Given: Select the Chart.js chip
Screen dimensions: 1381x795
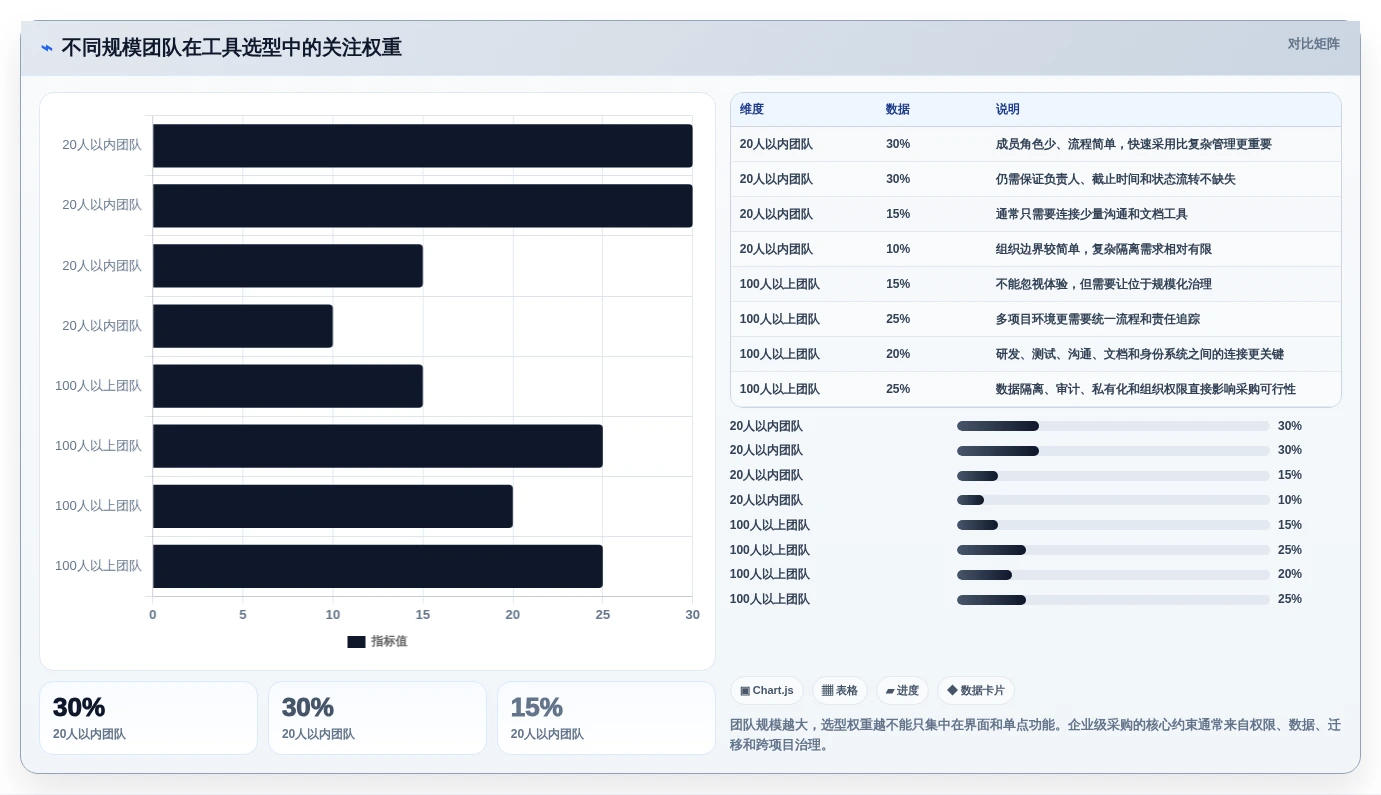Looking at the screenshot, I should 767,691.
